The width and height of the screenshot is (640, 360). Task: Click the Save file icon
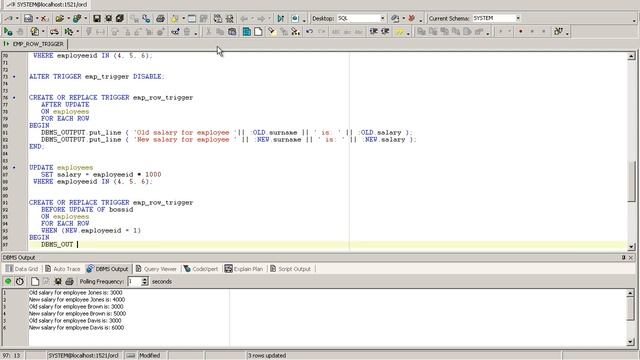[97, 18]
